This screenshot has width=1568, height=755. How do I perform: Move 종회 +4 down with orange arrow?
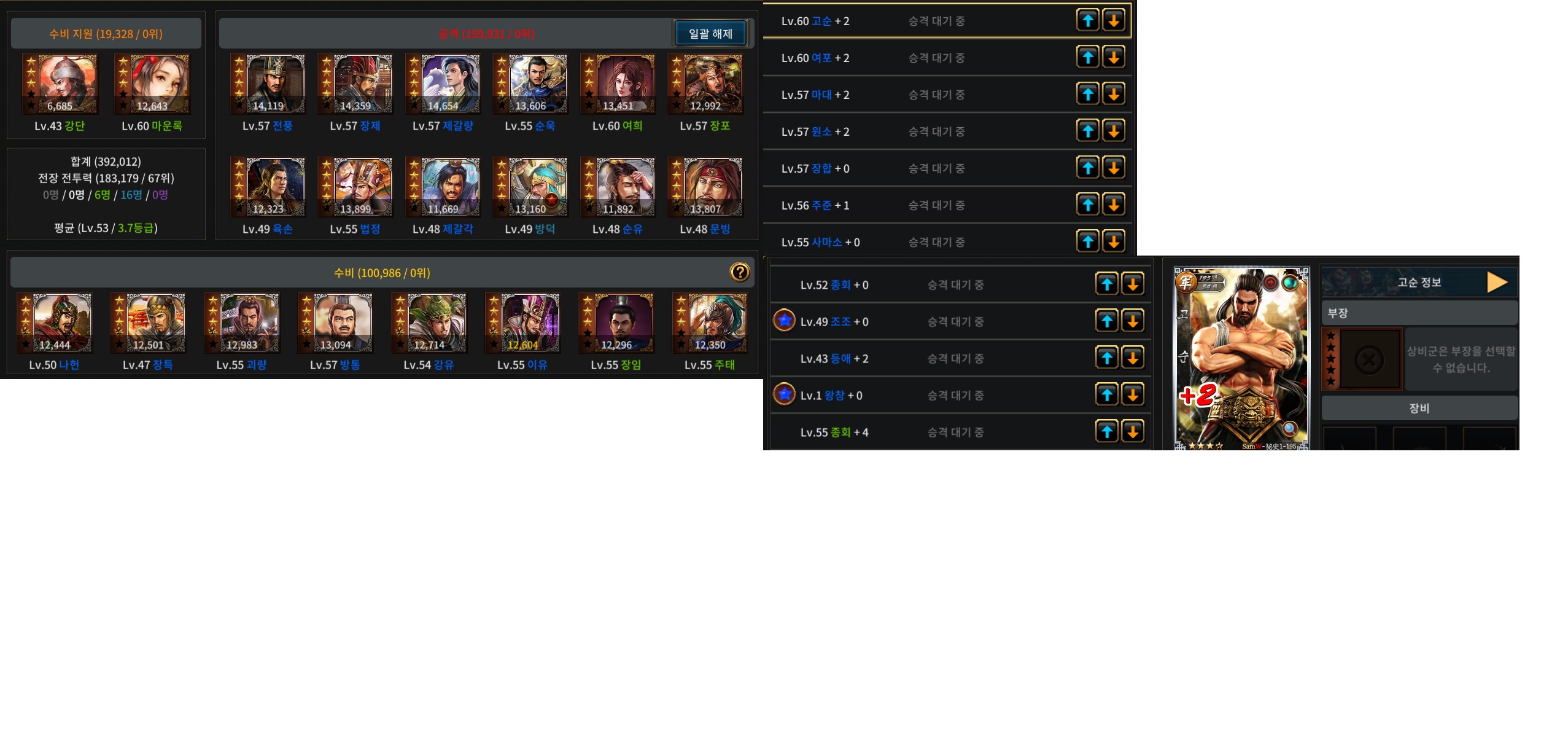tap(1133, 432)
